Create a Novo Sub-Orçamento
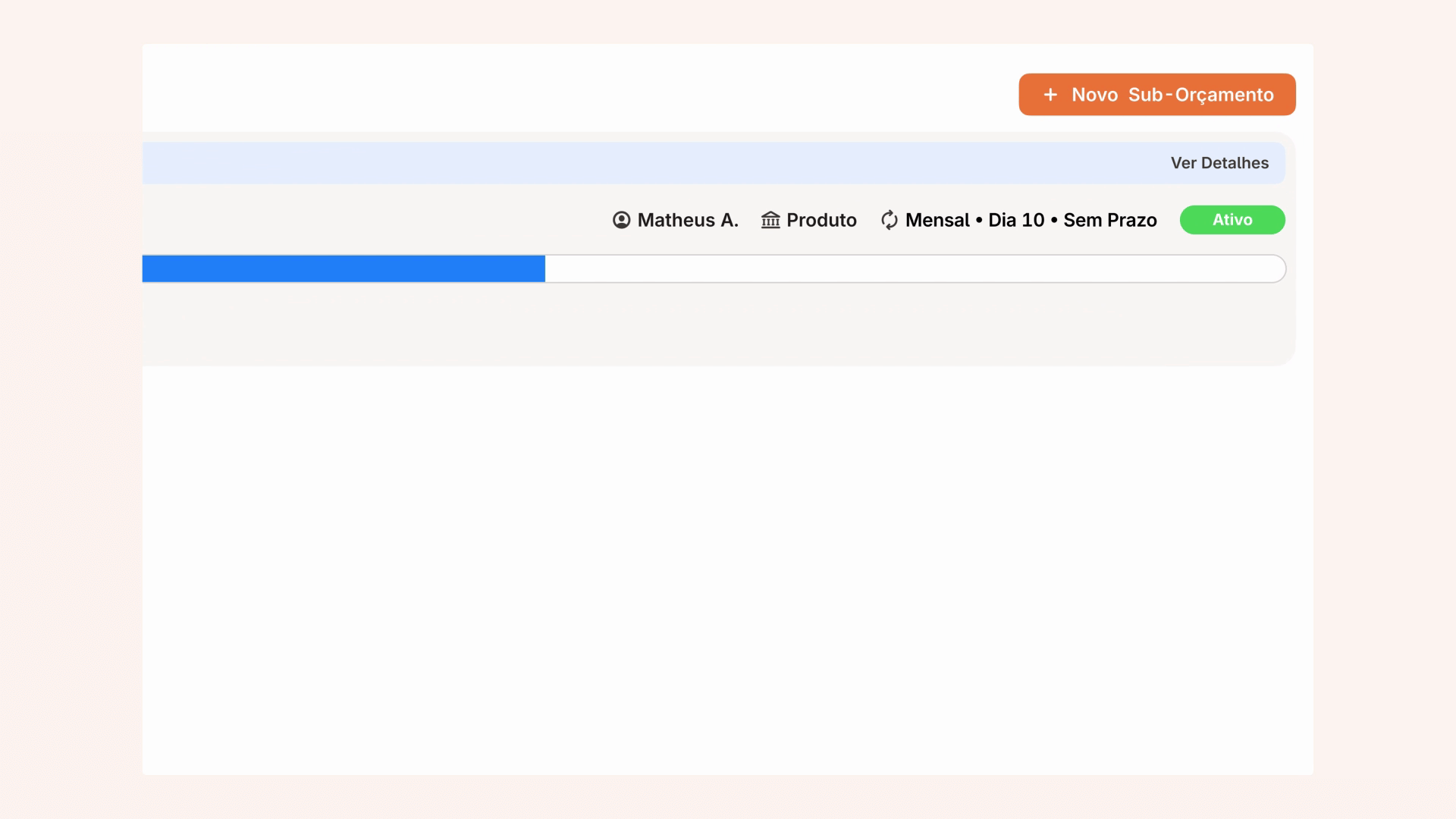 point(1156,95)
